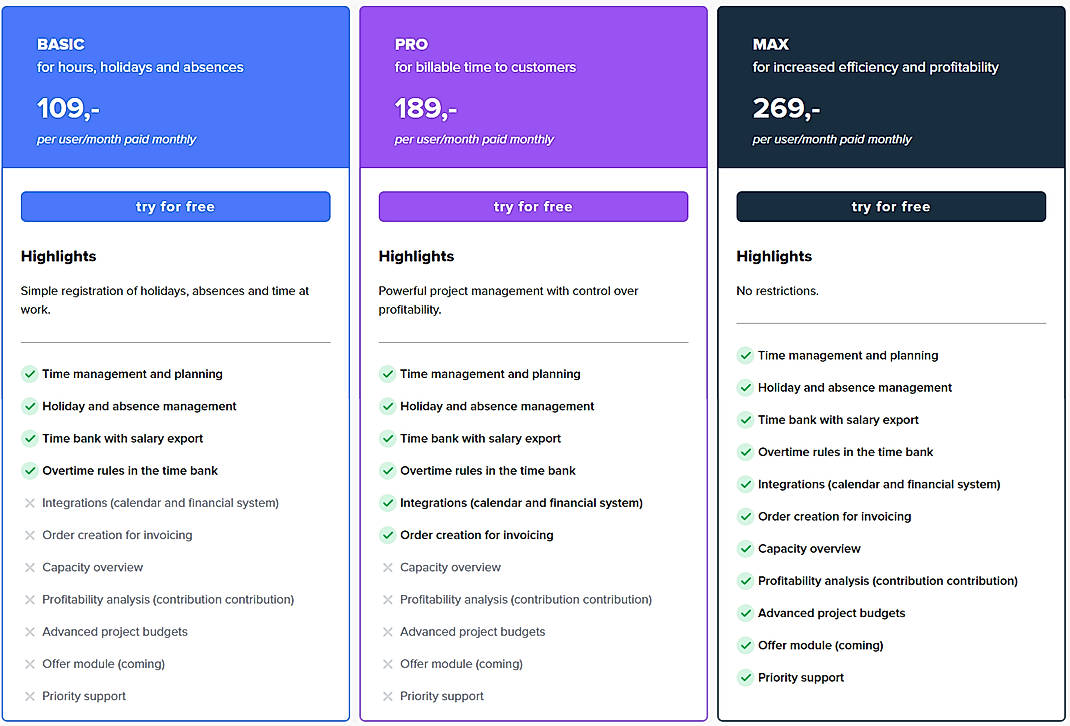Toggle the check for Basic's Overtime rules feature
The width and height of the screenshot is (1070, 726).
(x=29, y=470)
